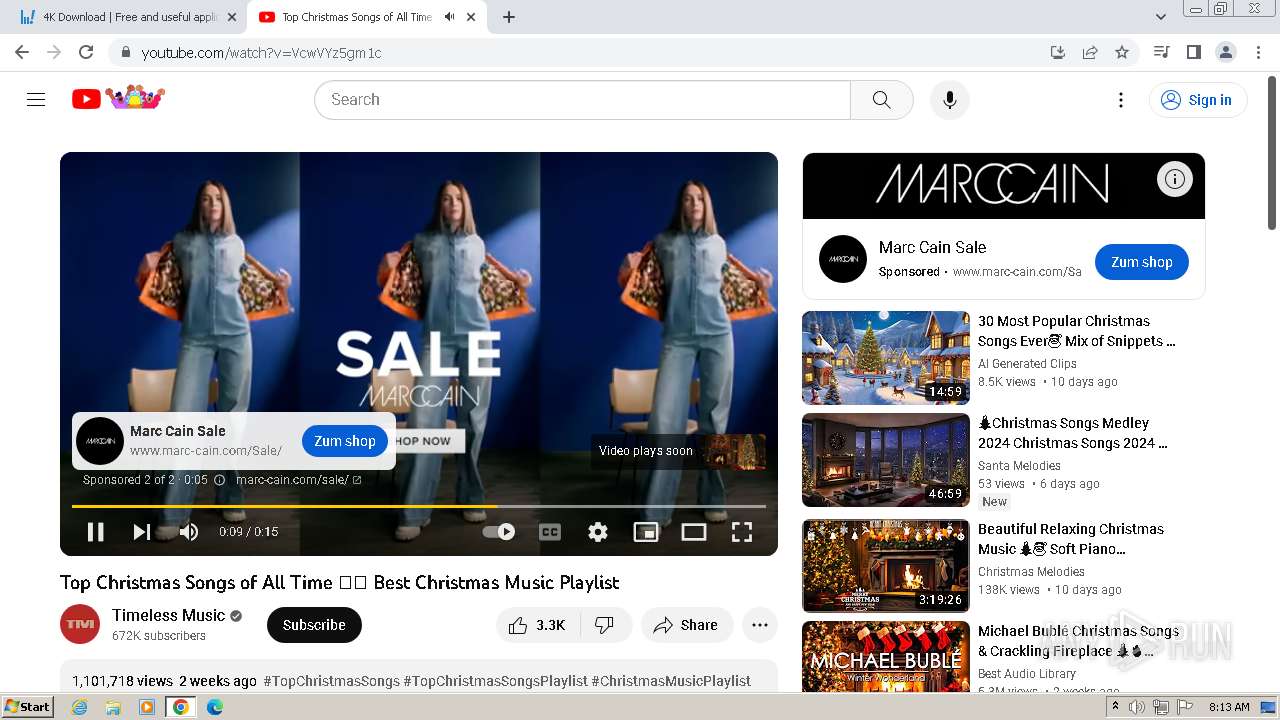Enable the miniplayer mode
The height and width of the screenshot is (720, 1280).
[x=646, y=532]
